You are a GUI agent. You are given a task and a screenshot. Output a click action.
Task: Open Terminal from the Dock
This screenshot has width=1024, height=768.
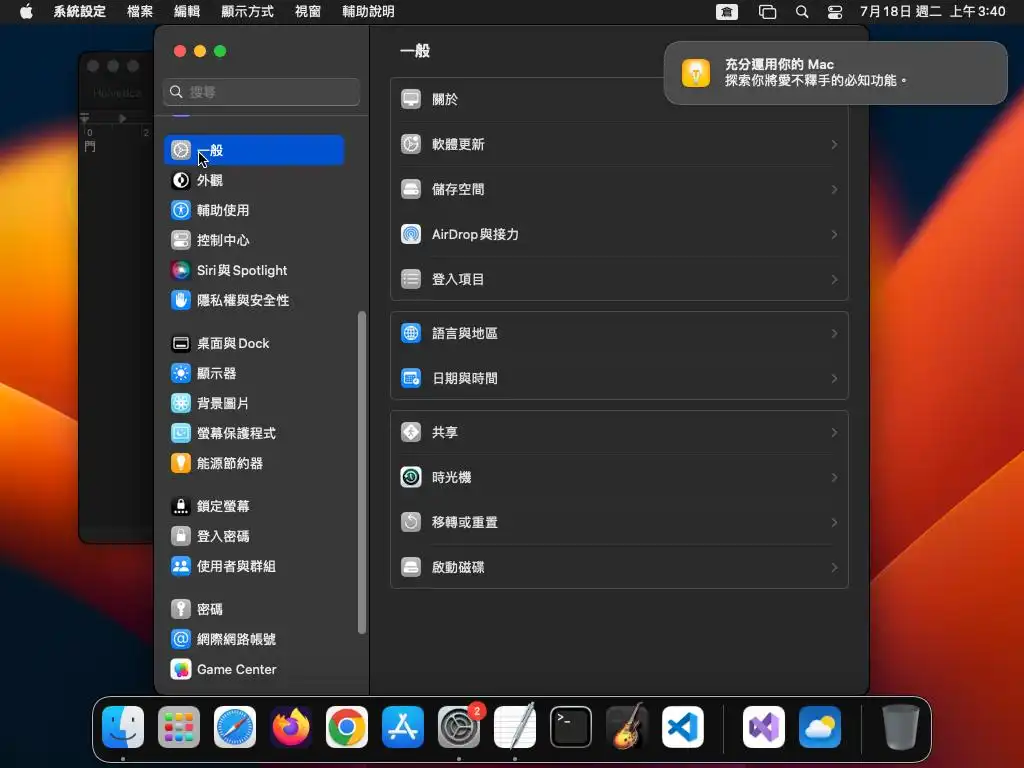571,727
